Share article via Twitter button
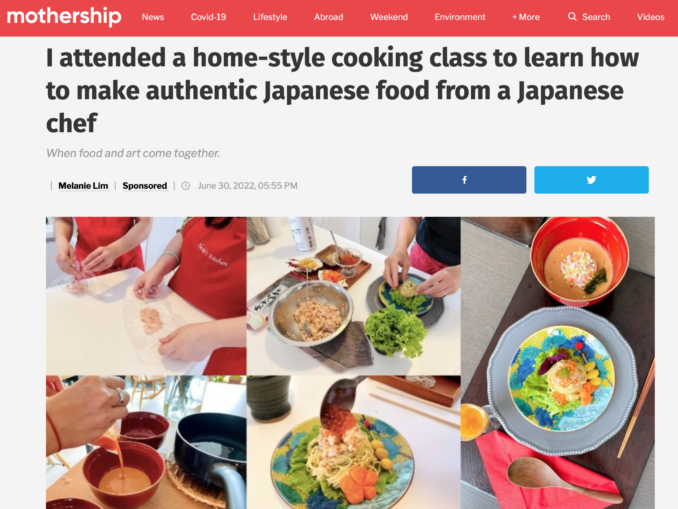The width and height of the screenshot is (678, 509). [x=591, y=180]
